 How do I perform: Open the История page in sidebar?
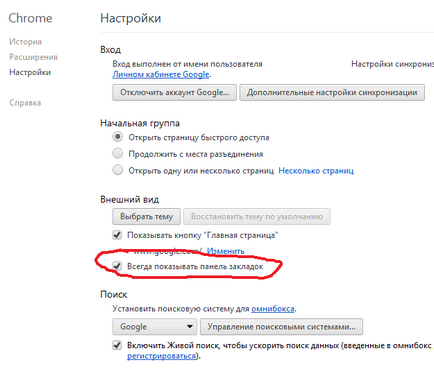tap(25, 42)
